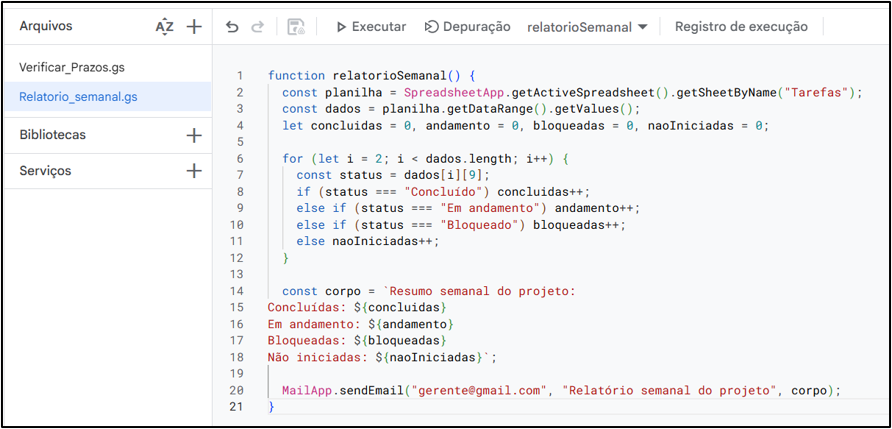Save the project with the disk icon
Image resolution: width=892 pixels, height=429 pixels.
click(296, 27)
